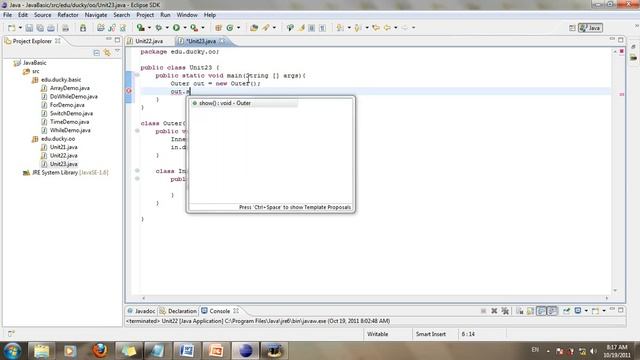Click the Debug bug icon
The width and height of the screenshot is (640, 360).
click(159, 28)
